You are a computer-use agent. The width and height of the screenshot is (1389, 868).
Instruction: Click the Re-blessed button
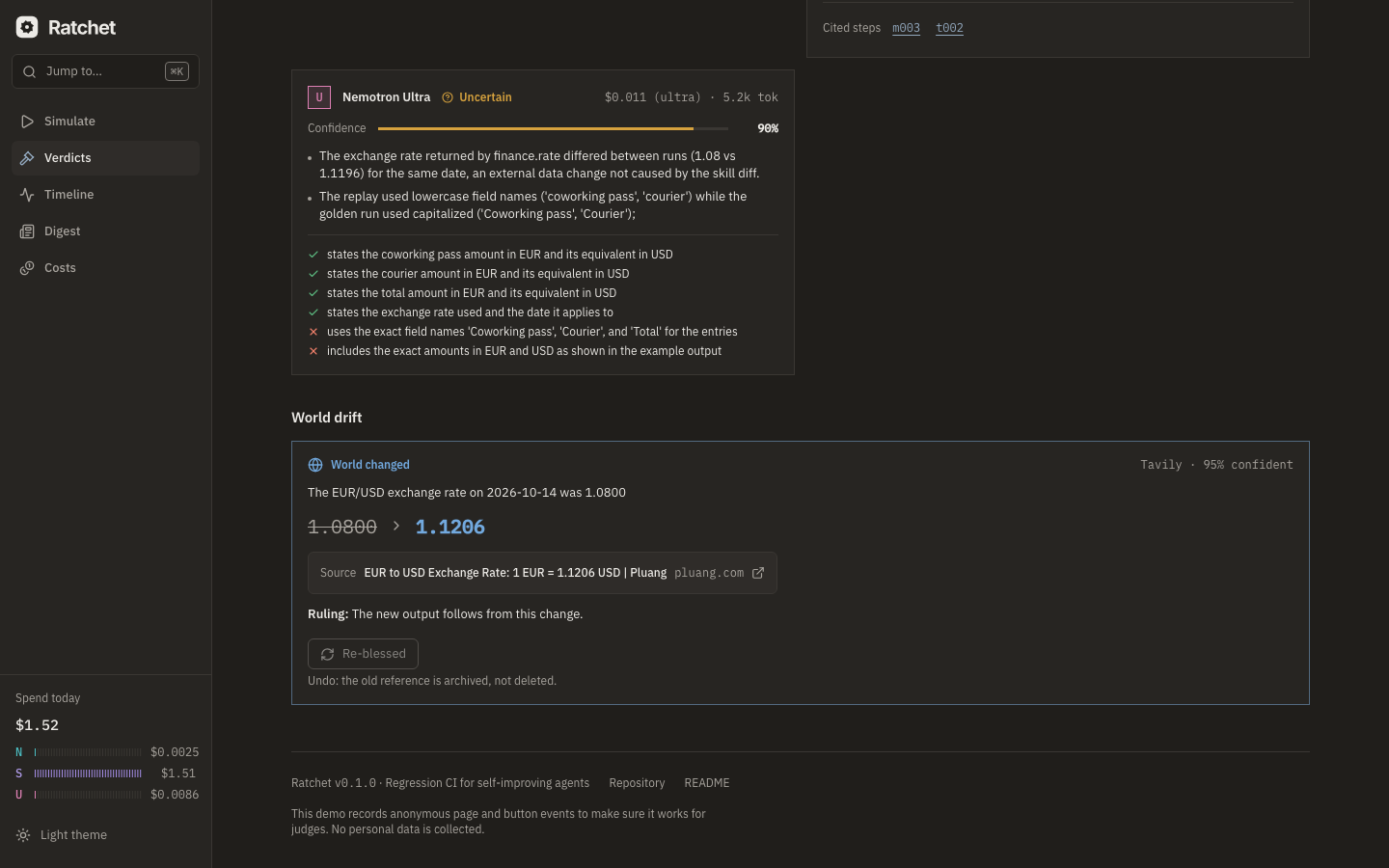pyautogui.click(x=363, y=654)
